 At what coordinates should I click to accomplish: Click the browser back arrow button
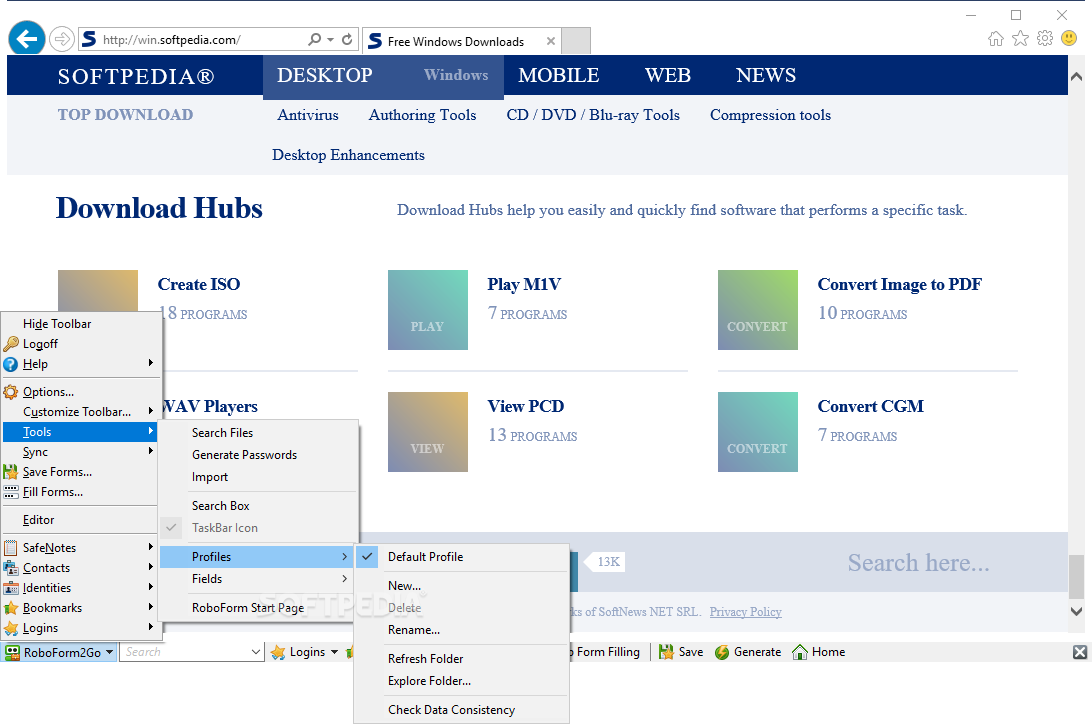point(26,38)
